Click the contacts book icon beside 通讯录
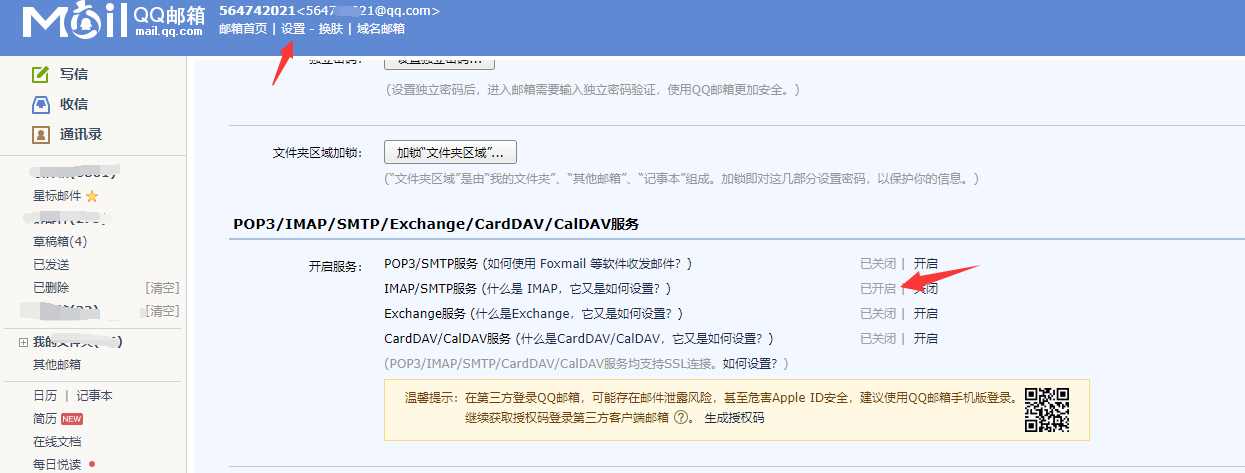 (41, 134)
